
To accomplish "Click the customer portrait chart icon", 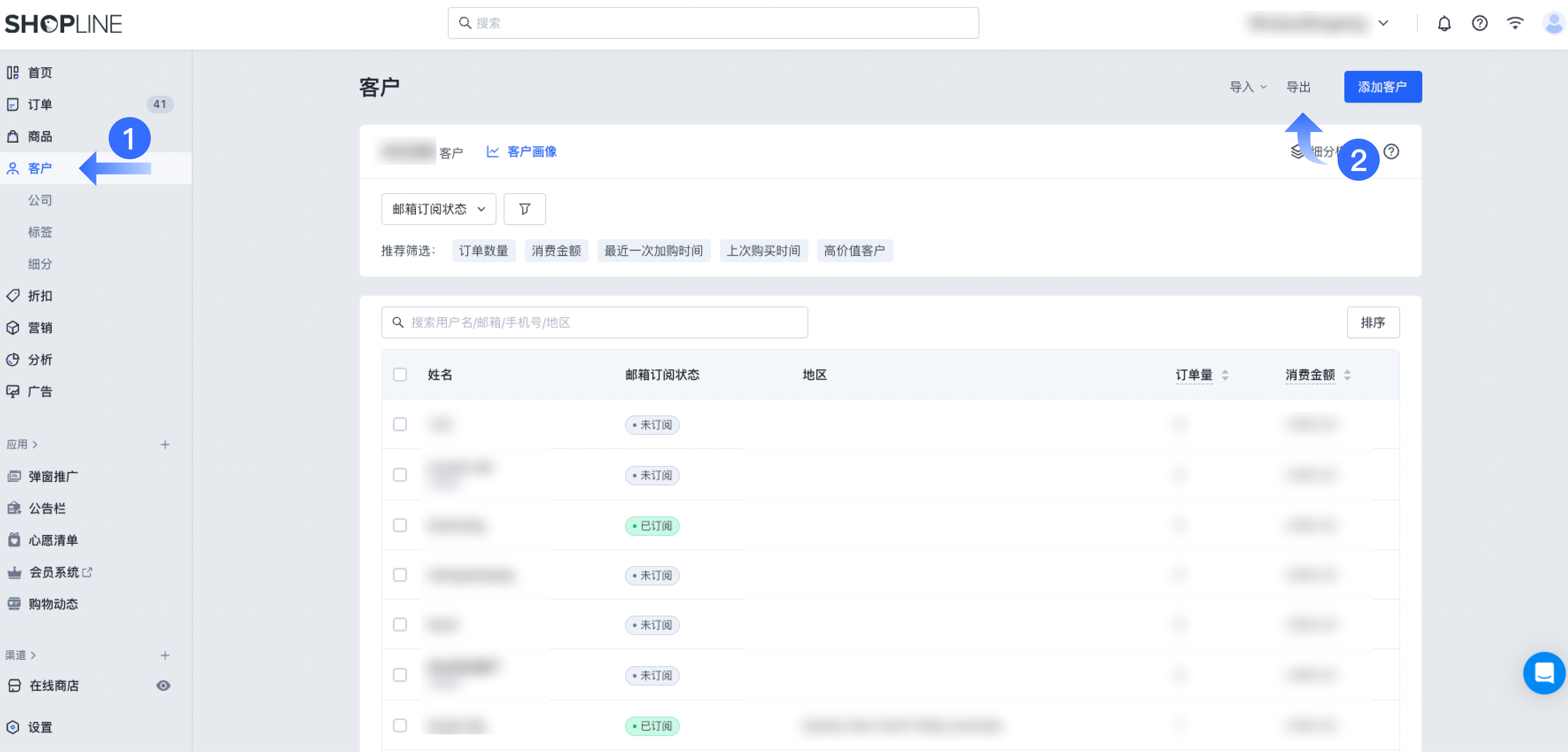I will pyautogui.click(x=492, y=151).
